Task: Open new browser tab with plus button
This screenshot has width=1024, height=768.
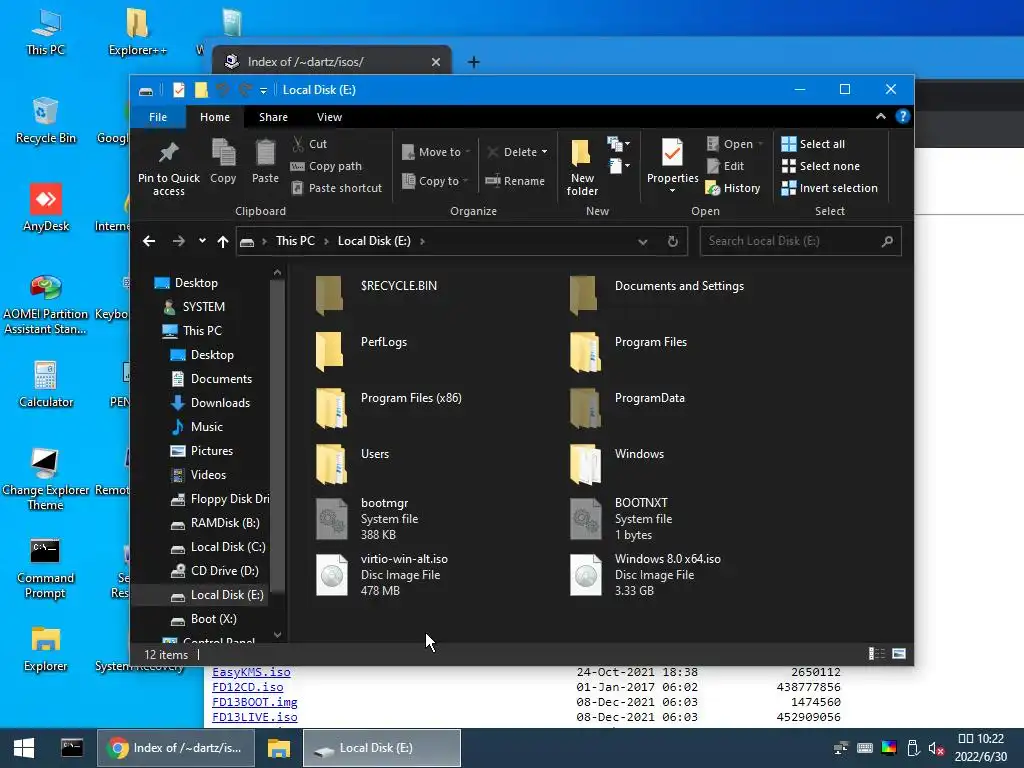Action: 473,62
